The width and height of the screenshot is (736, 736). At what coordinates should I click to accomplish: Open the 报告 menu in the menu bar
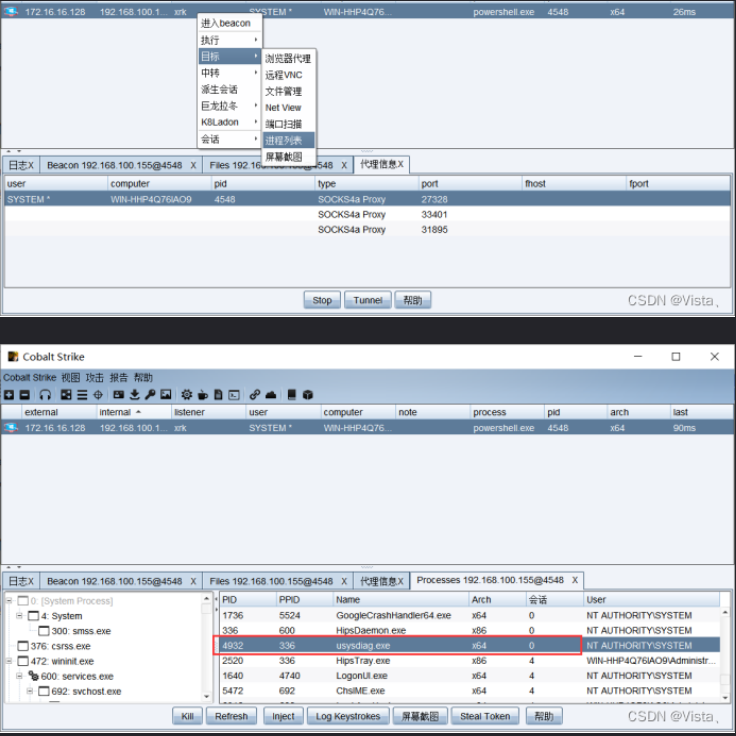click(119, 377)
